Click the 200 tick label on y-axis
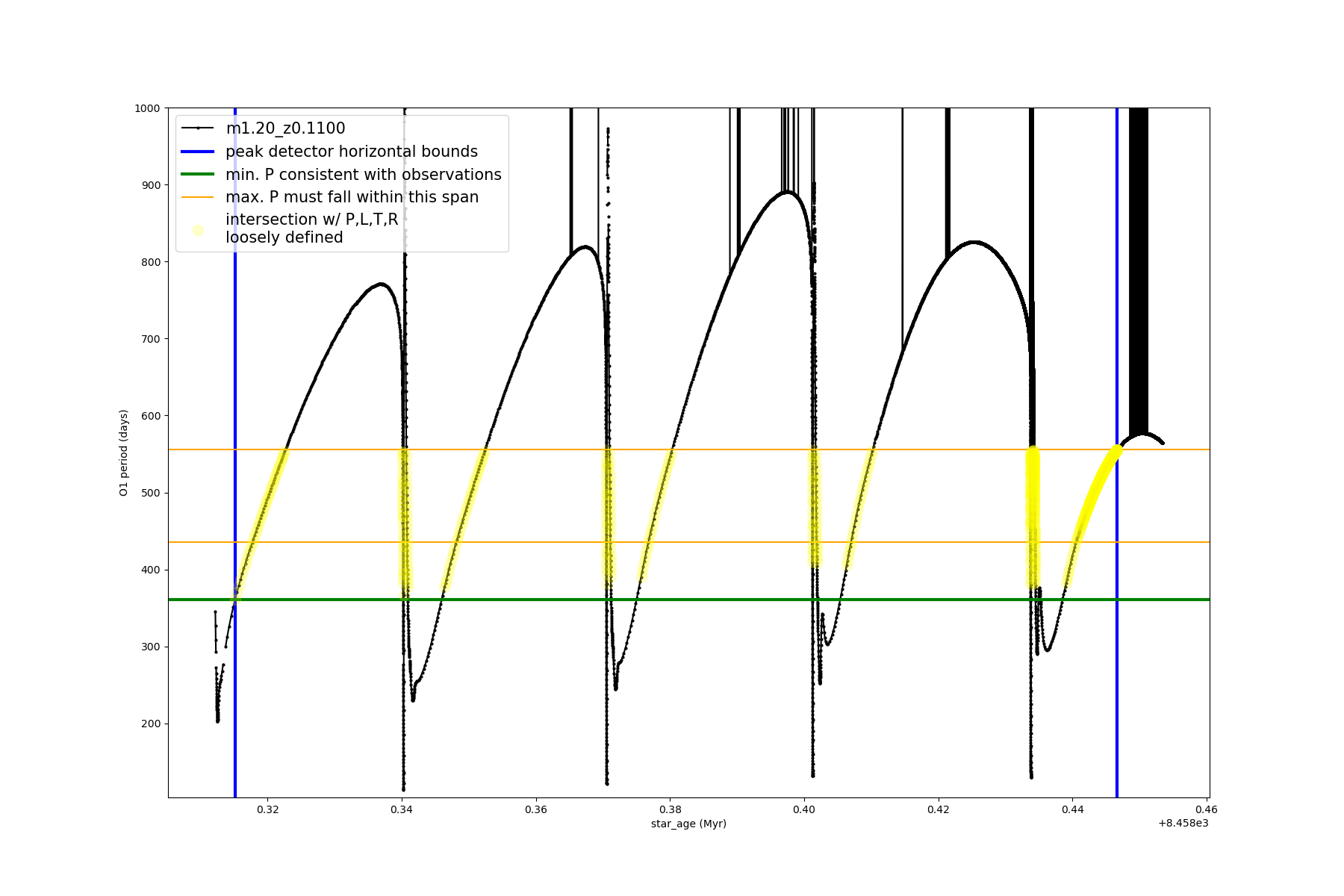Viewport: 1344px width, 896px height. [150, 724]
